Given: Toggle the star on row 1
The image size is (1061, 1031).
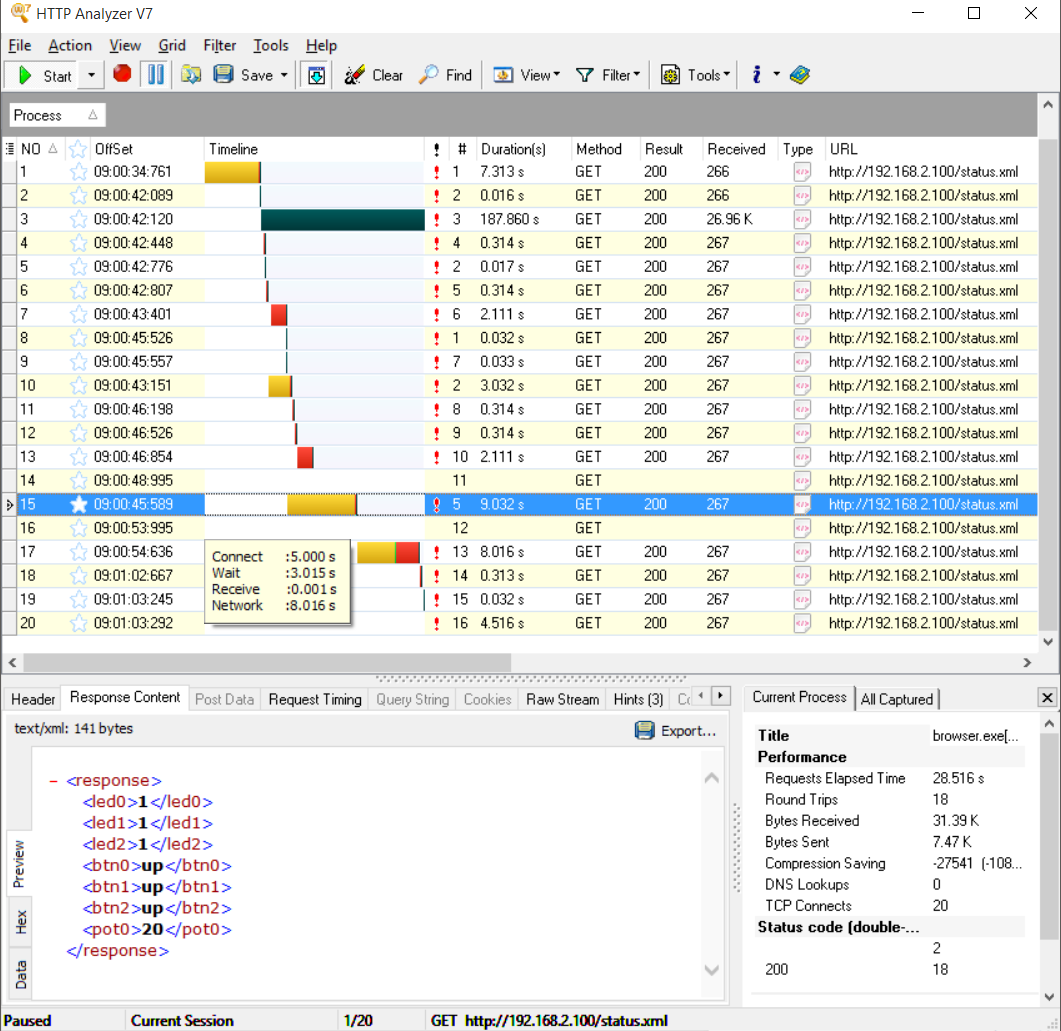Looking at the screenshot, I should [78, 172].
